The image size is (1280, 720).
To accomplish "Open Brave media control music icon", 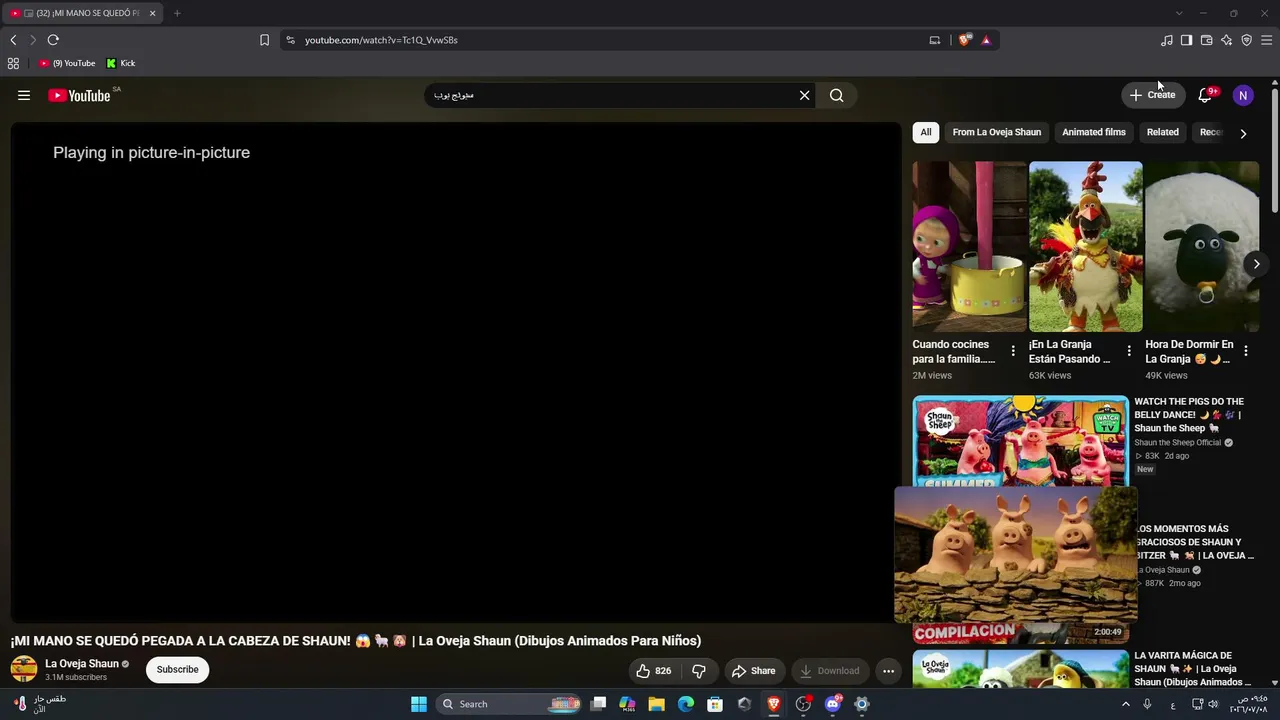I will coord(1167,40).
